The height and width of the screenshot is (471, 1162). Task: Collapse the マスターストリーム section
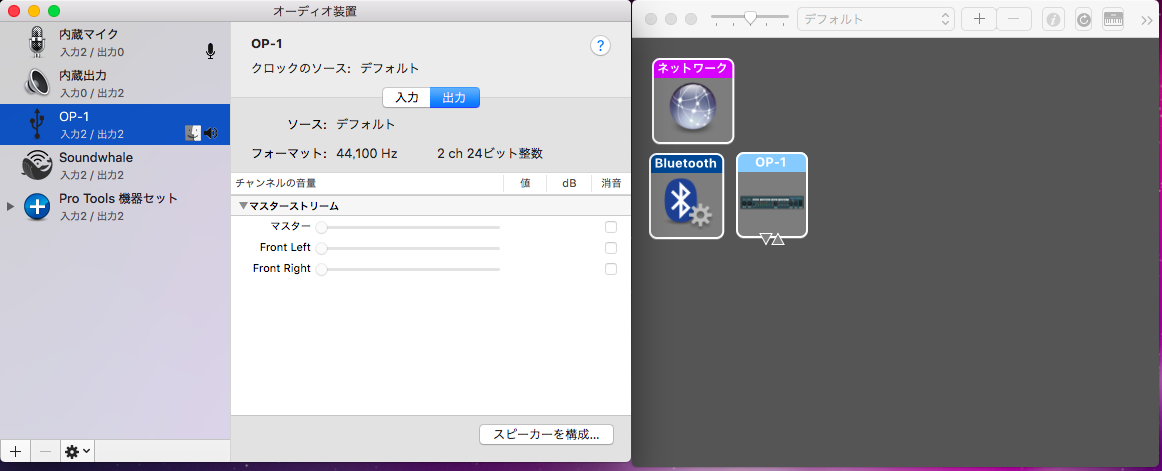pos(243,206)
